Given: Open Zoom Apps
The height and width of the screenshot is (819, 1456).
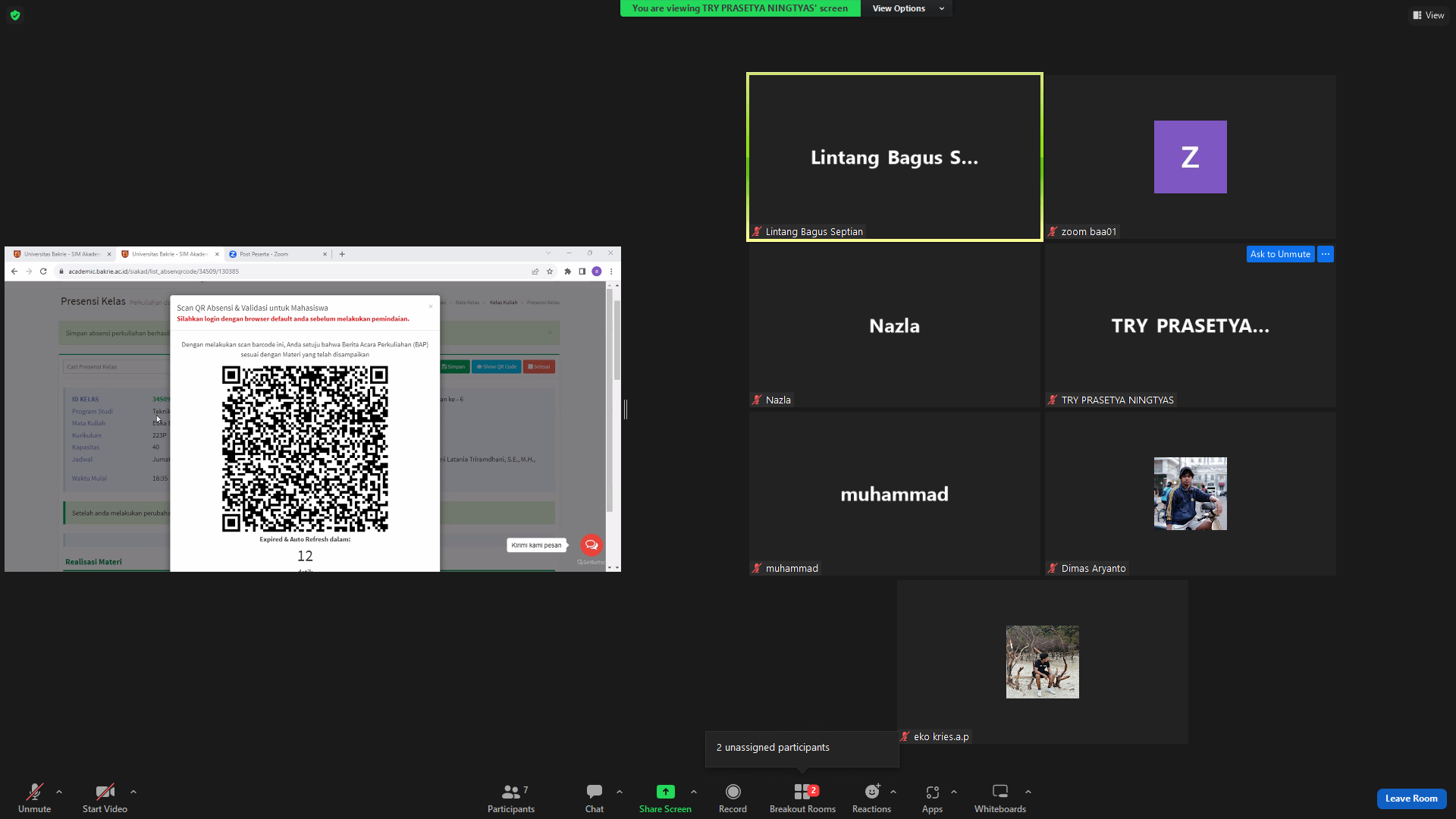Looking at the screenshot, I should point(932,798).
